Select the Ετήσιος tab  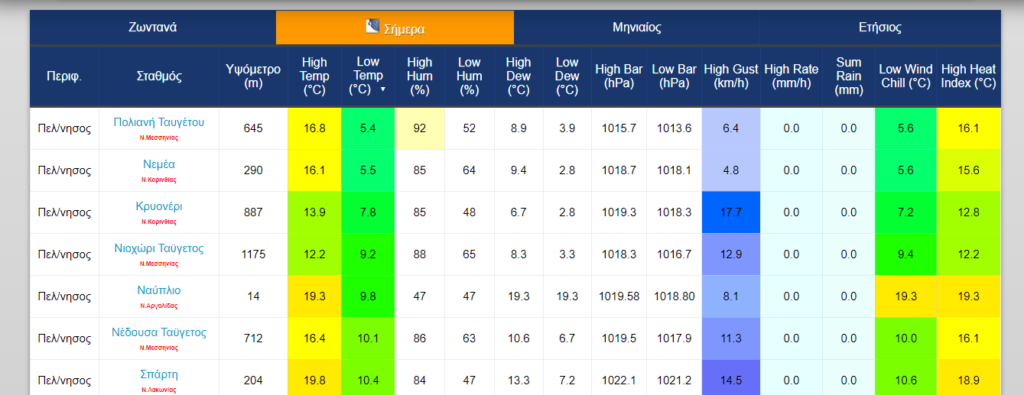pyautogui.click(x=880, y=27)
